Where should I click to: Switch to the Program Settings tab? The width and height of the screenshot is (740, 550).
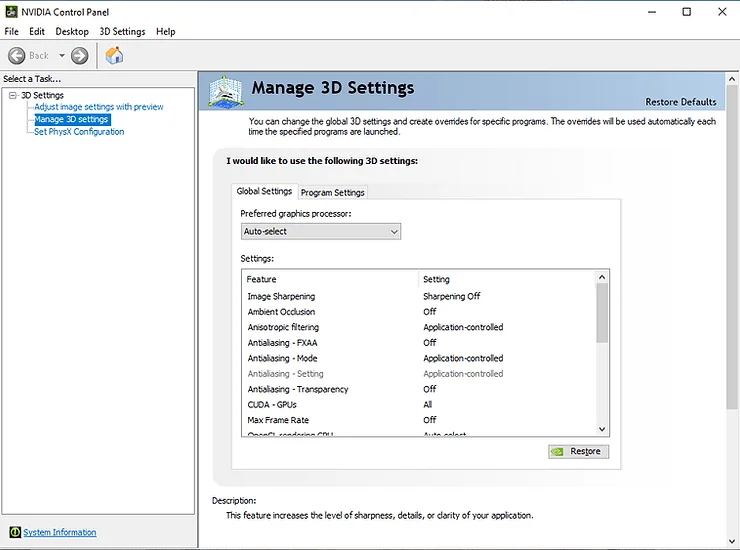tap(333, 193)
